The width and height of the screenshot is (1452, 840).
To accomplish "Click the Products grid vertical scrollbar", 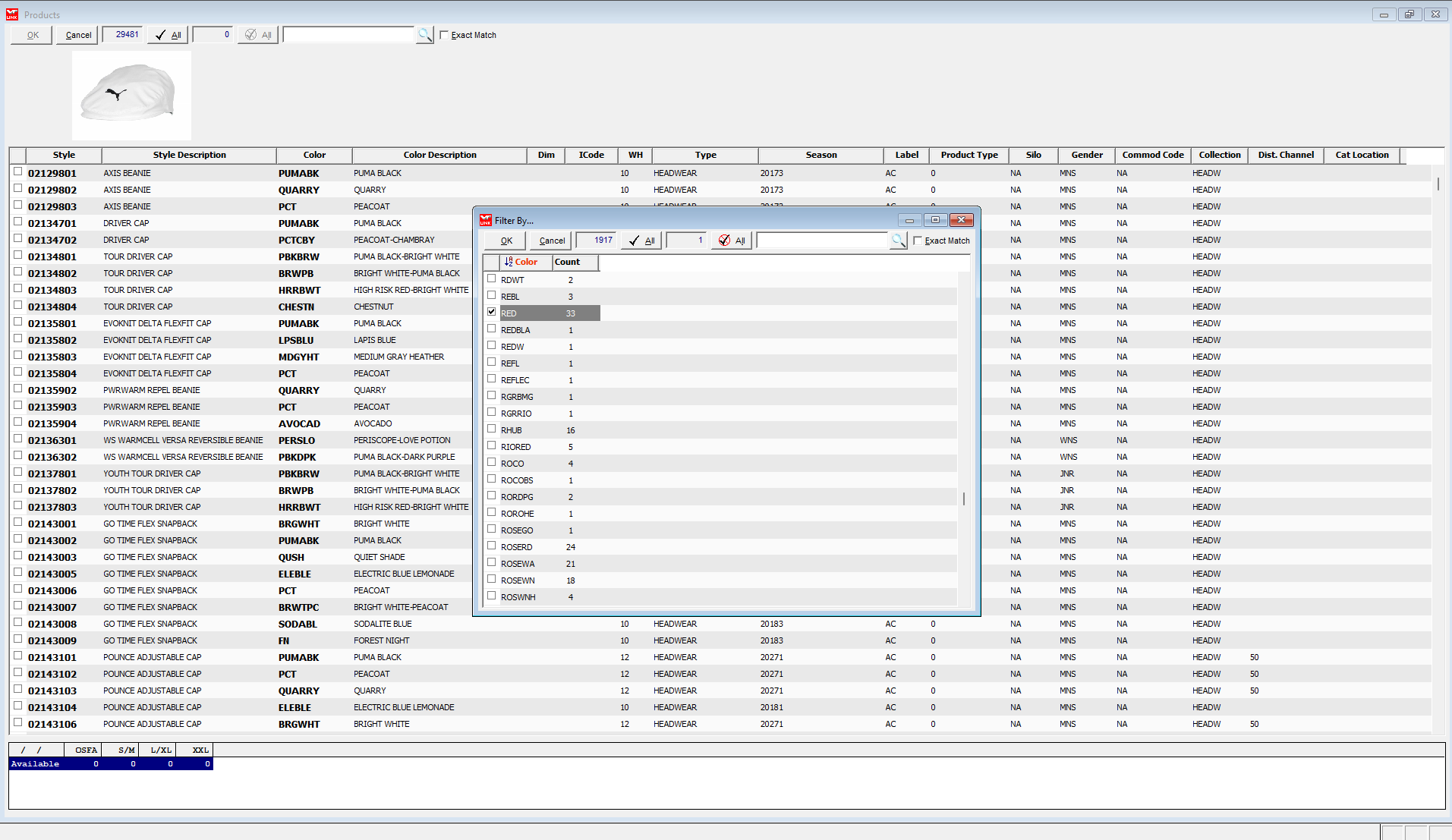I will pos(1438,184).
